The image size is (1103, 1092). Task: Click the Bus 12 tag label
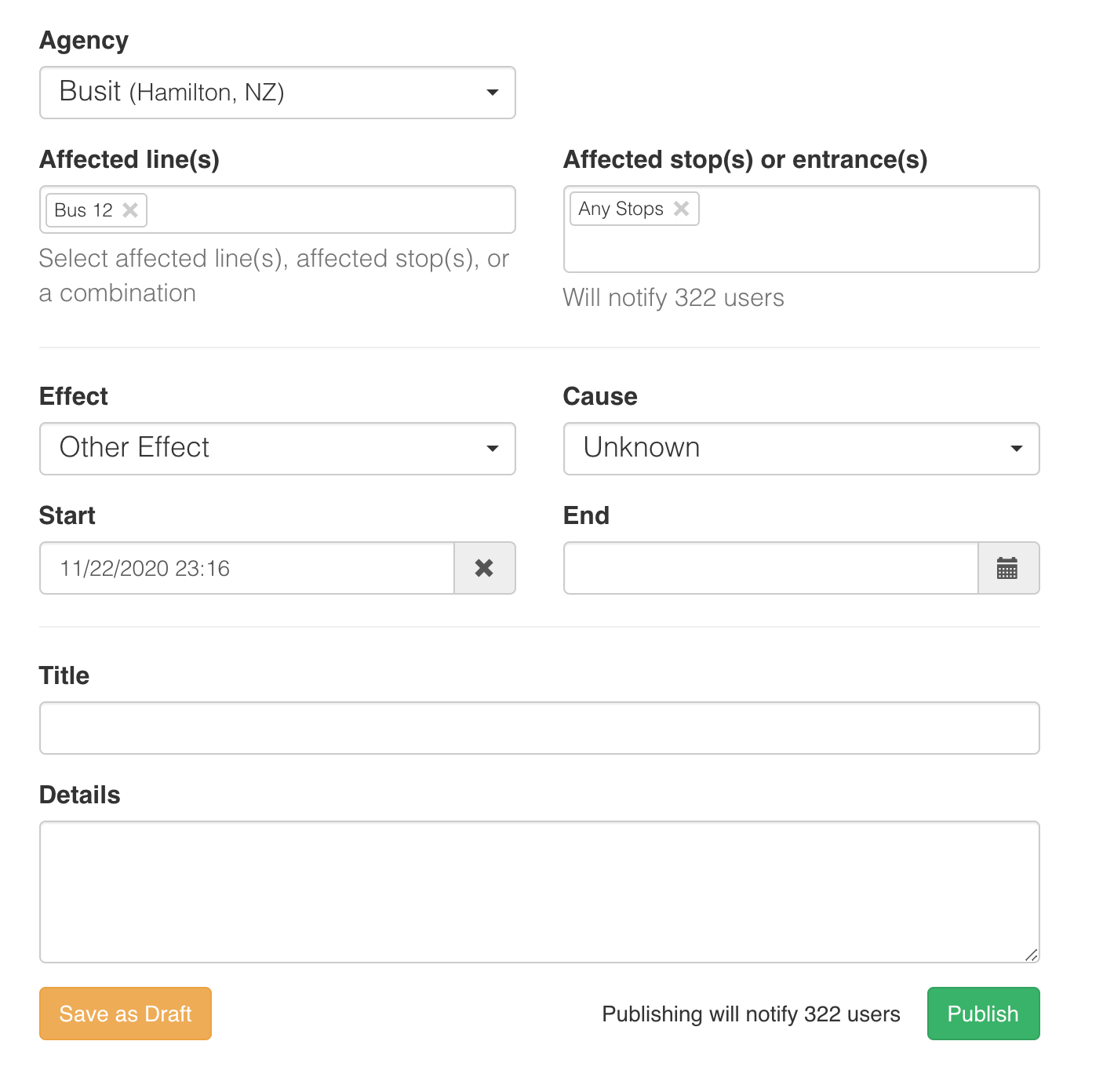point(83,210)
